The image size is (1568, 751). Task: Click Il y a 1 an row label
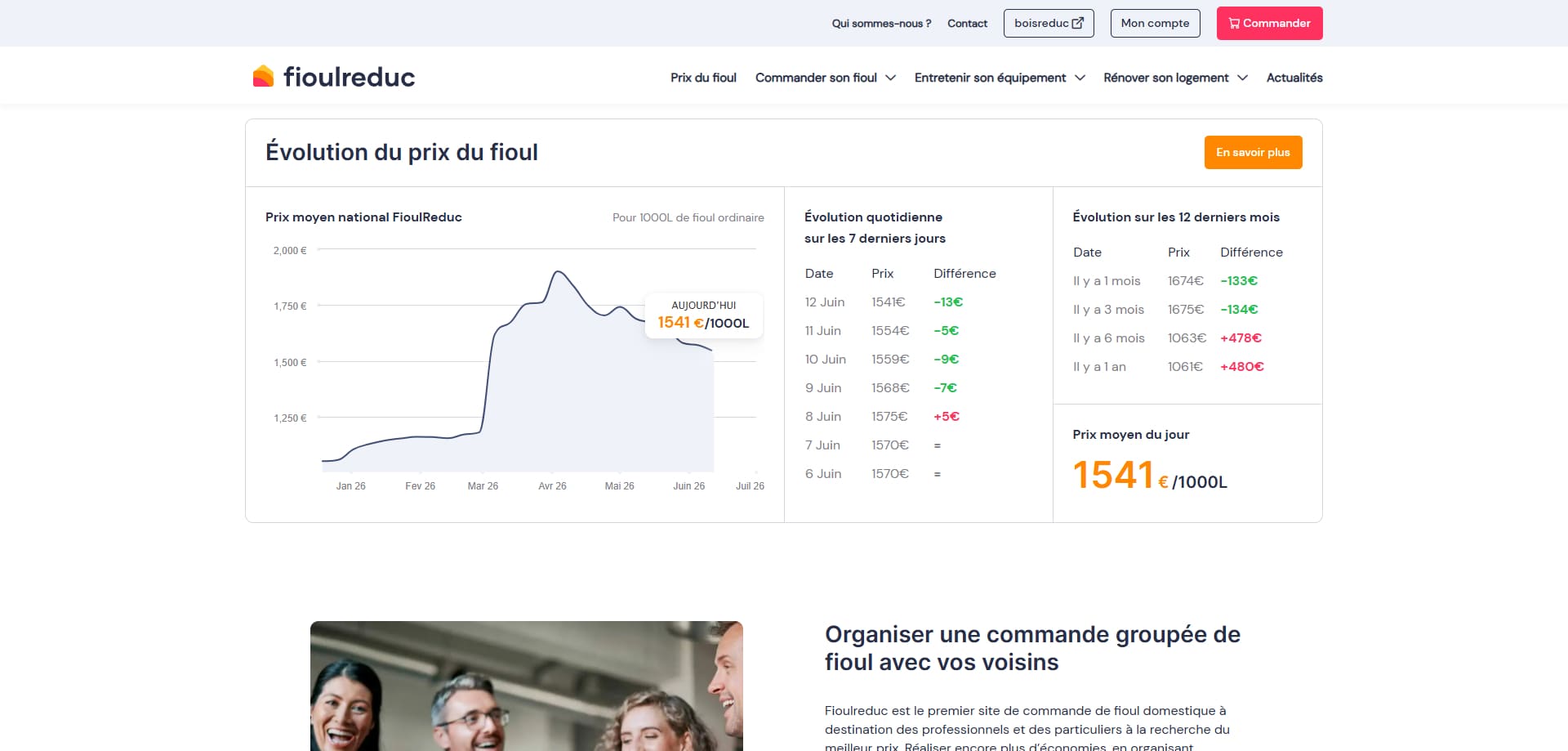[x=1099, y=367]
